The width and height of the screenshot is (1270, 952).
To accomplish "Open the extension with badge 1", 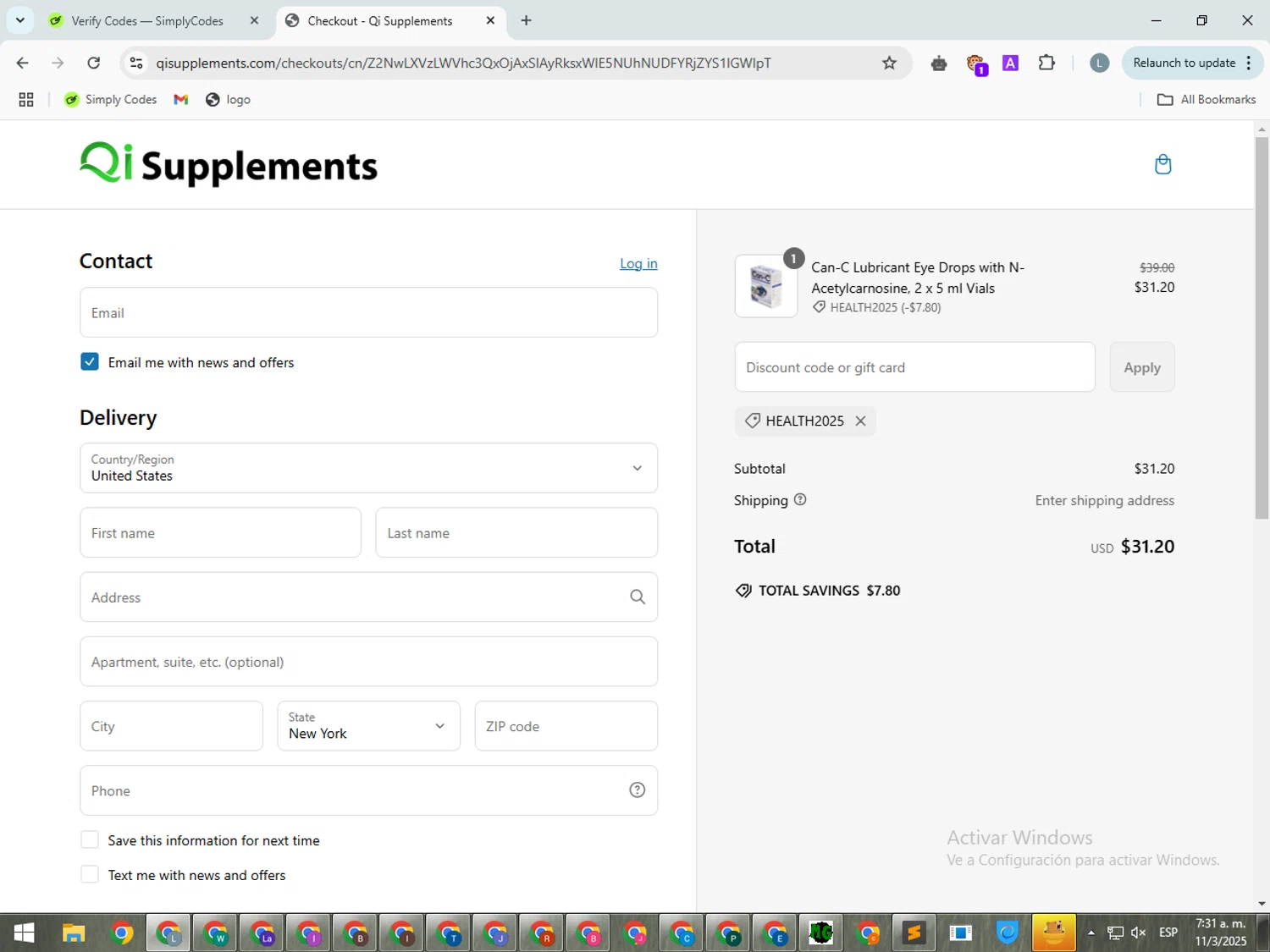I will pos(976,64).
